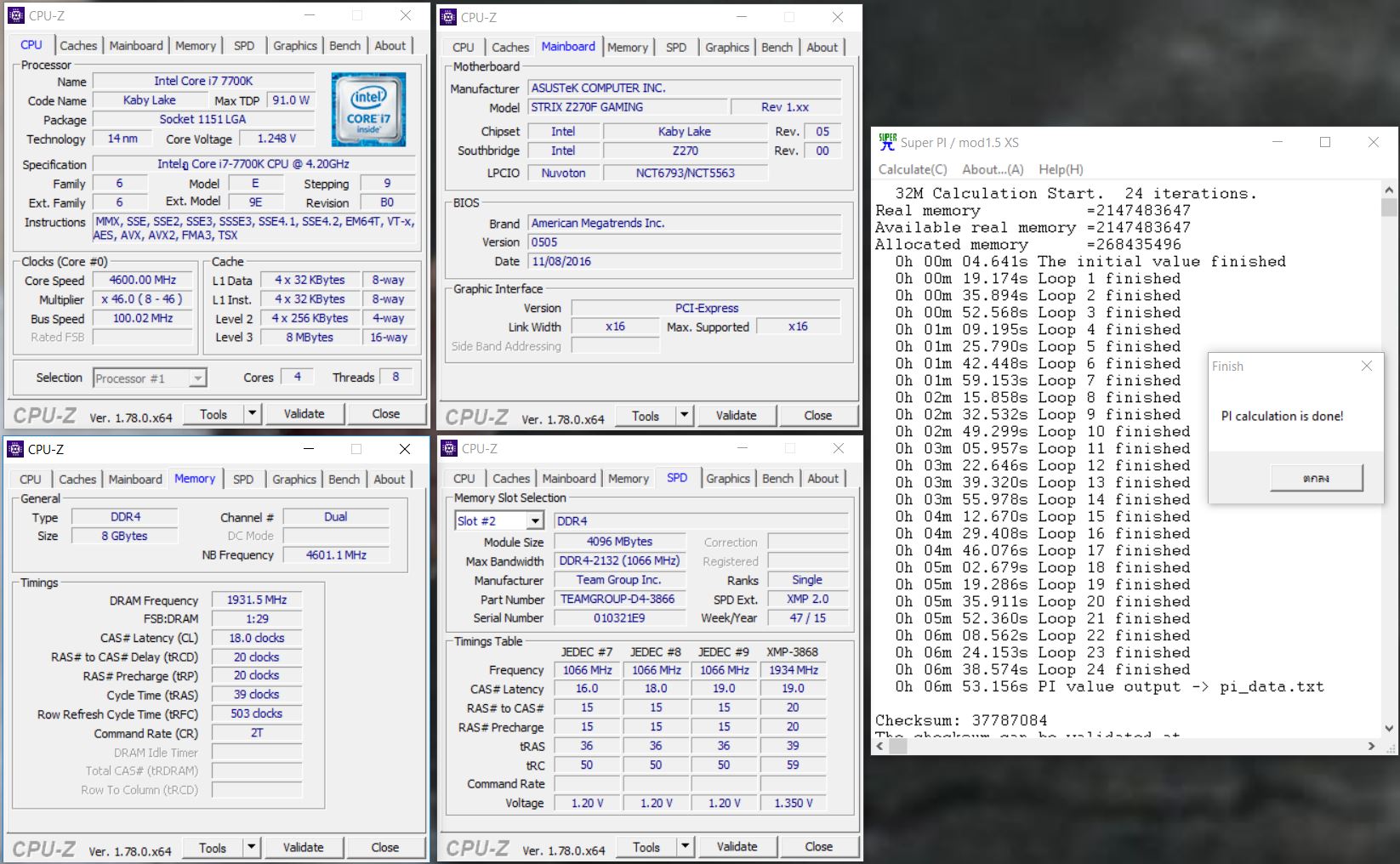Image resolution: width=1400 pixels, height=864 pixels.
Task: Maximize the Super PI window
Action: (1324, 142)
